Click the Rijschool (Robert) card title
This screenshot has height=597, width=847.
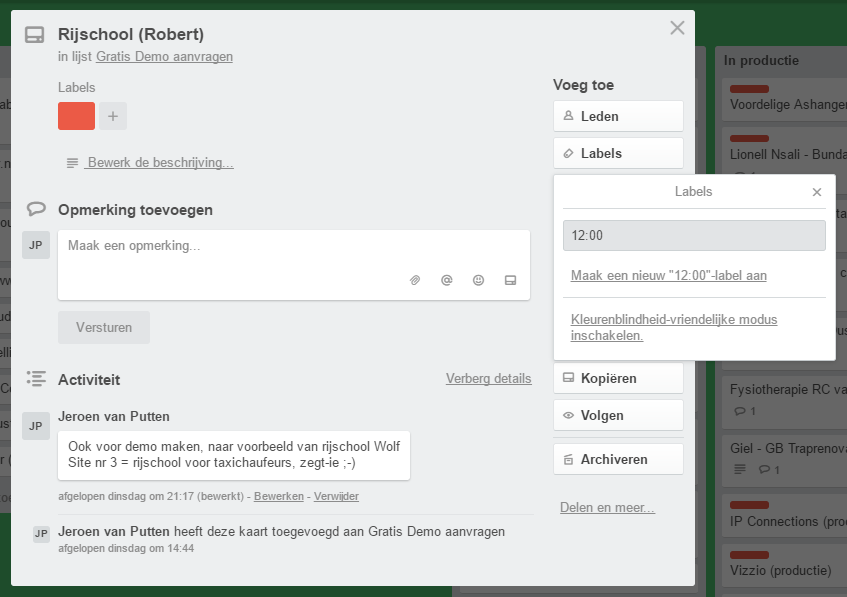[x=131, y=34]
